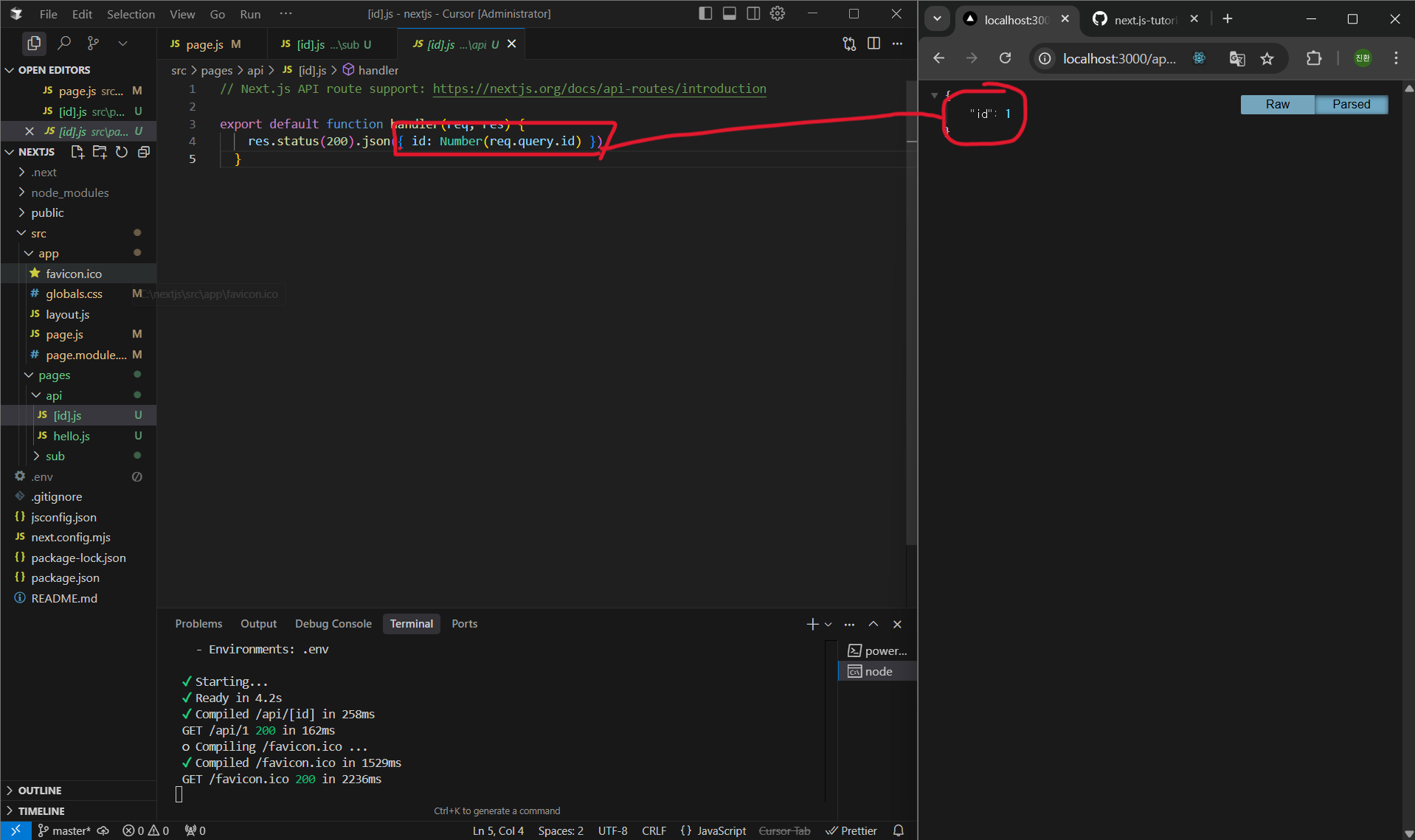Refresh the NEXTJS file explorer
Image resolution: width=1415 pixels, height=840 pixels.
pyautogui.click(x=122, y=152)
